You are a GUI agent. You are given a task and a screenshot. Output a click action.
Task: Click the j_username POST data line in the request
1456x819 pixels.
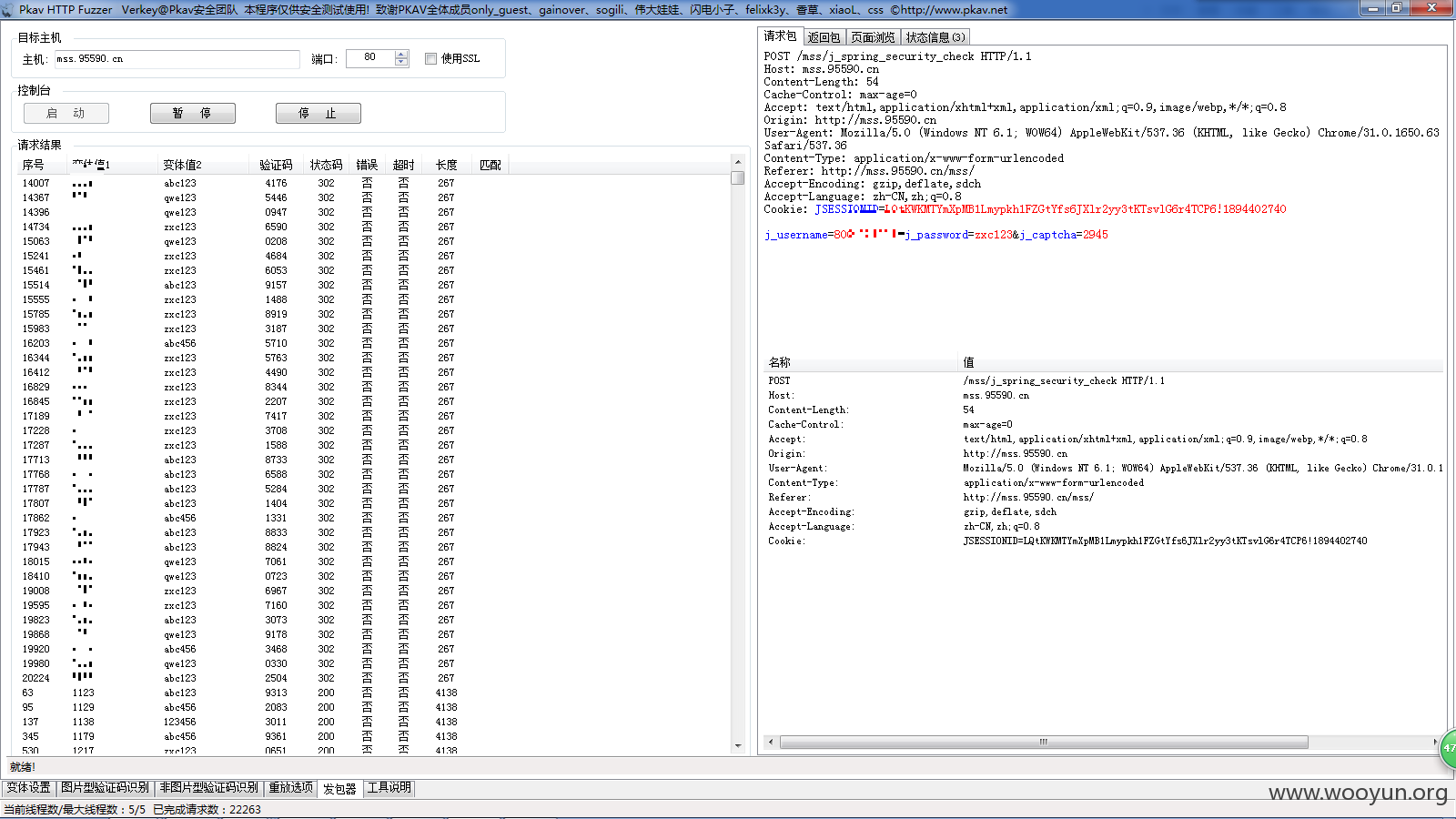935,235
